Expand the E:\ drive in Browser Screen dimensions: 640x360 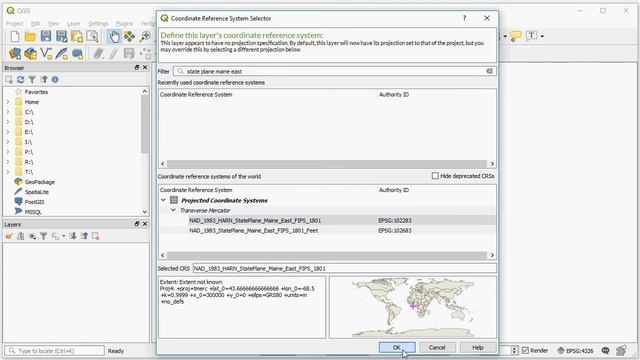pyautogui.click(x=8, y=132)
